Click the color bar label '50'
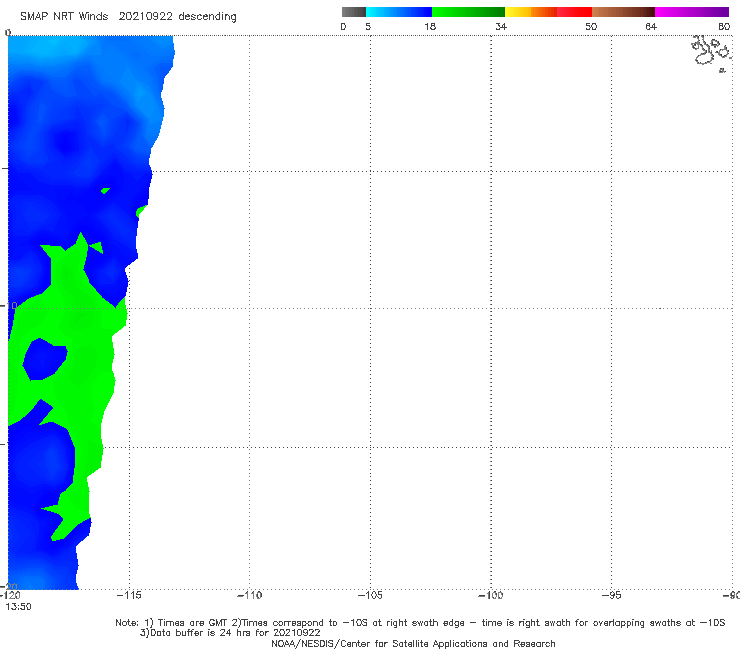The width and height of the screenshot is (740, 650). click(591, 27)
